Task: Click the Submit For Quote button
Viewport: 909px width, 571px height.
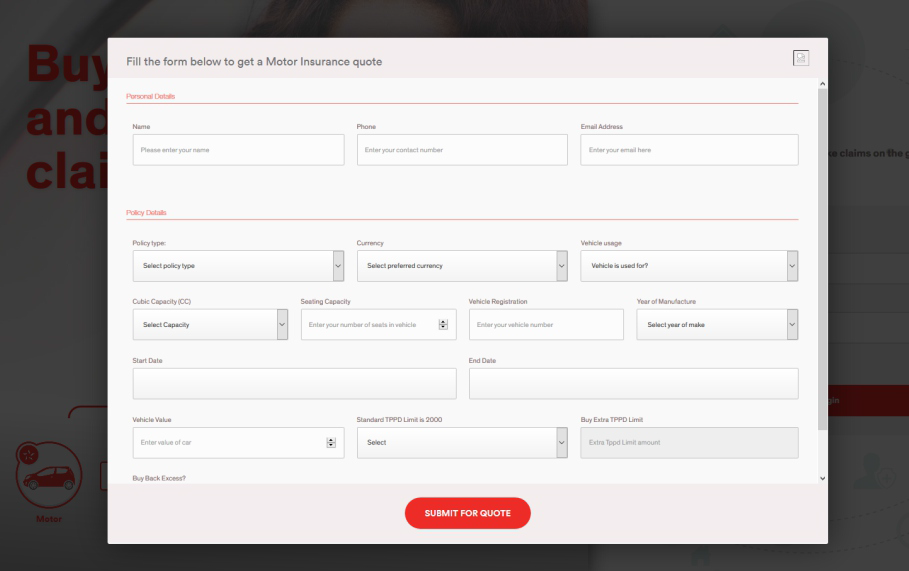Action: tap(467, 513)
